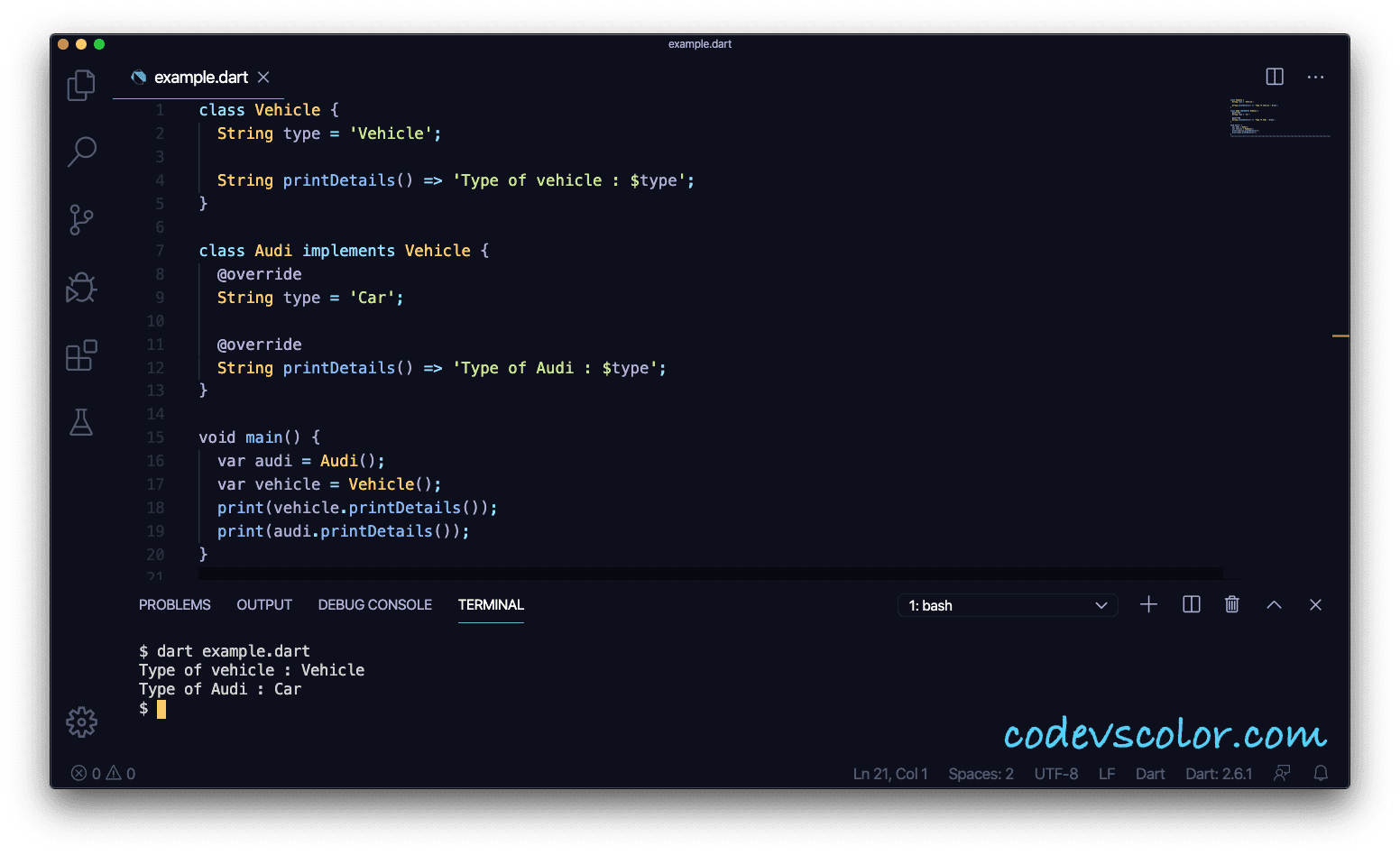Image resolution: width=1400 pixels, height=855 pixels.
Task: Click the window's red close button
Action: click(63, 44)
